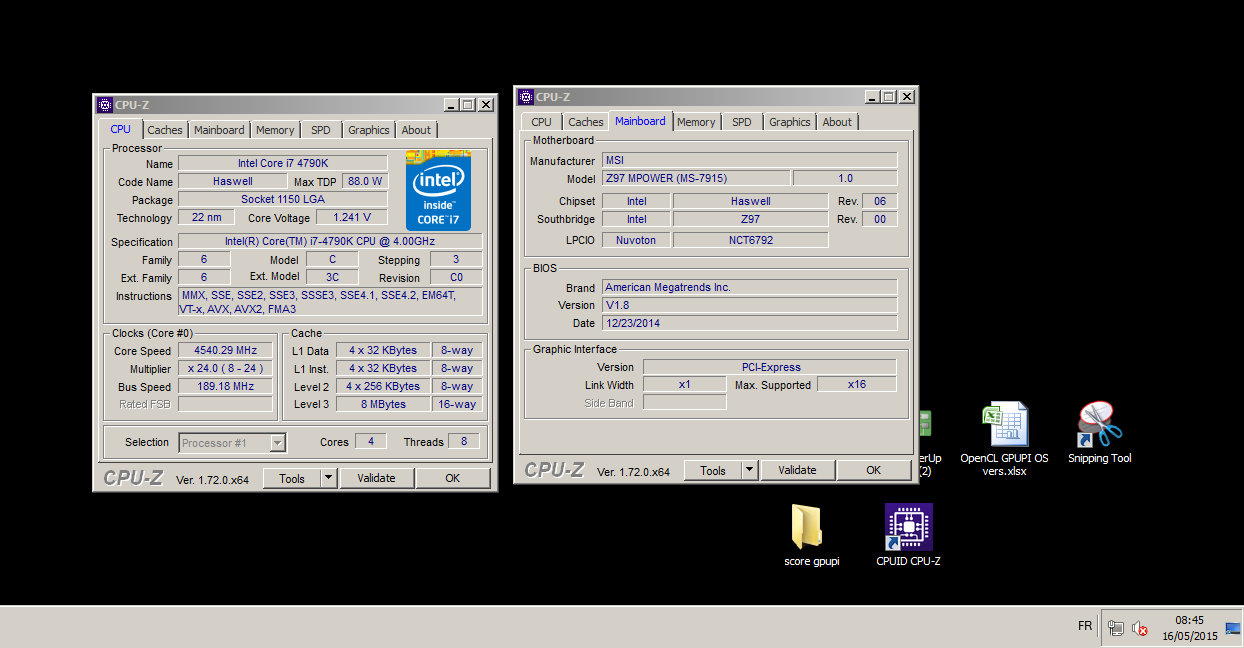Image resolution: width=1244 pixels, height=648 pixels.
Task: Click the Name field showing Intel Core i7 4790K
Action: [x=282, y=163]
